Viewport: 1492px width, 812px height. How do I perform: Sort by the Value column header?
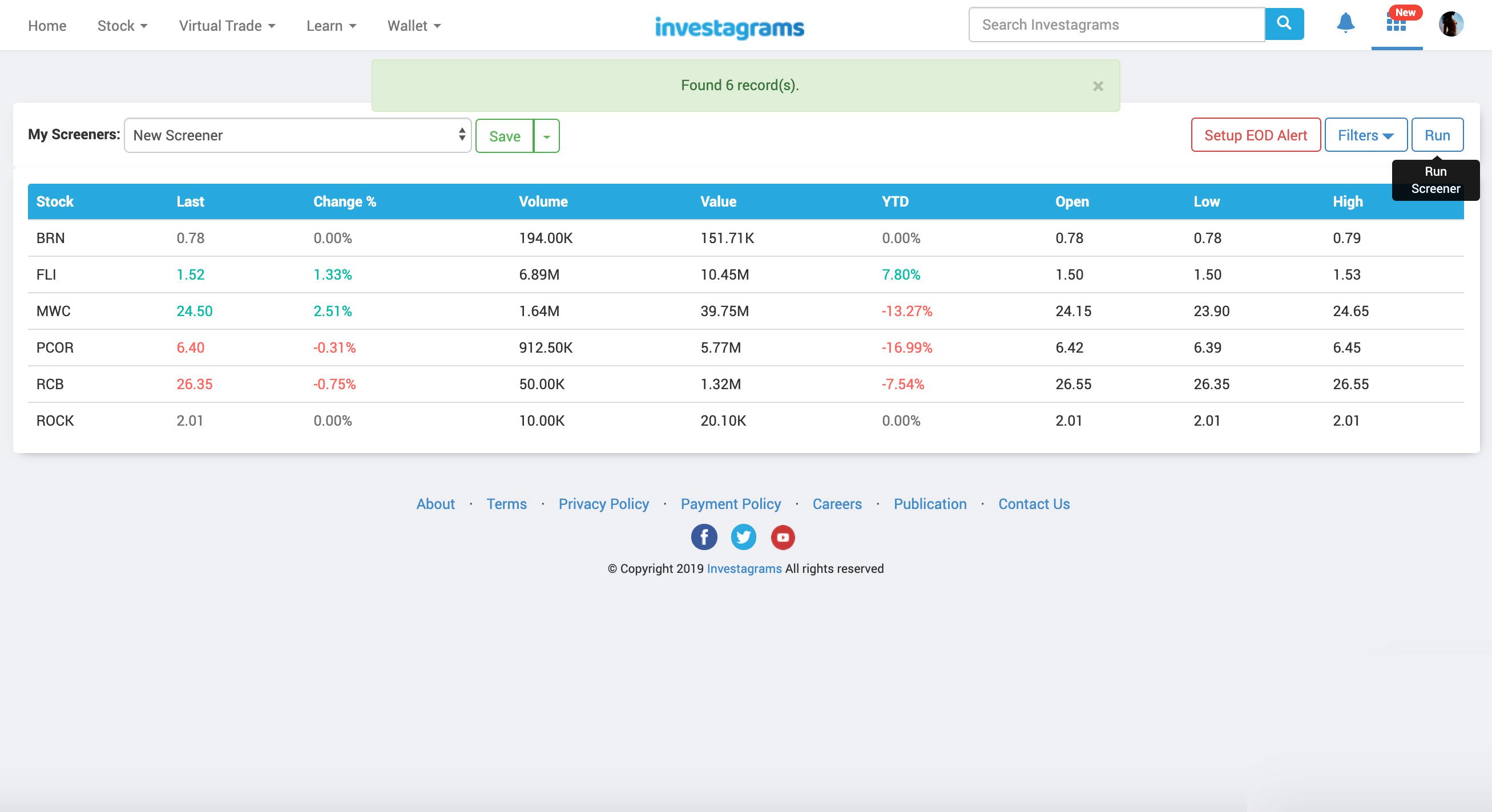click(x=718, y=201)
